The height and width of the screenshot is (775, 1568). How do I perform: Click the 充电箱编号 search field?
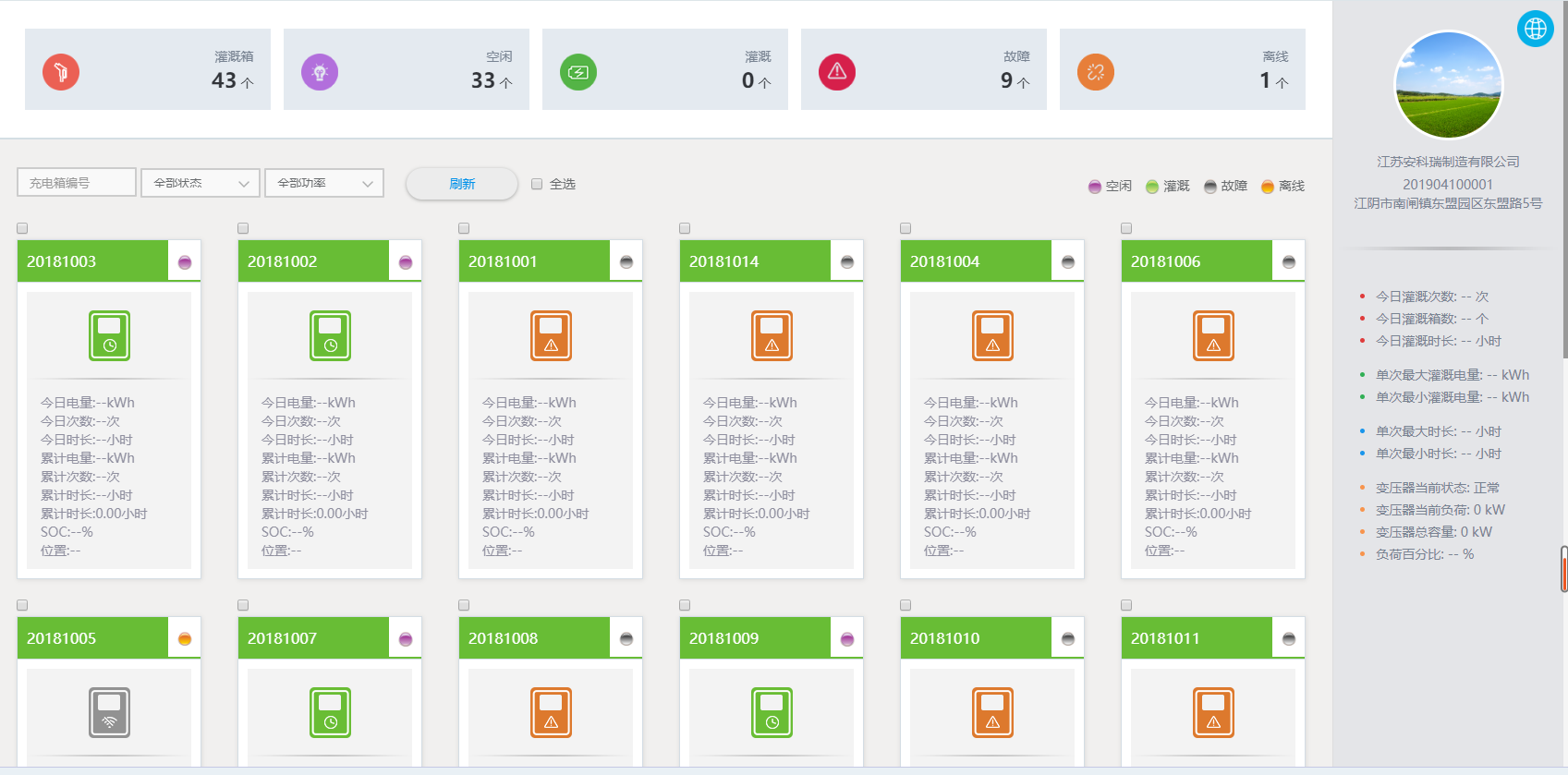(x=77, y=183)
